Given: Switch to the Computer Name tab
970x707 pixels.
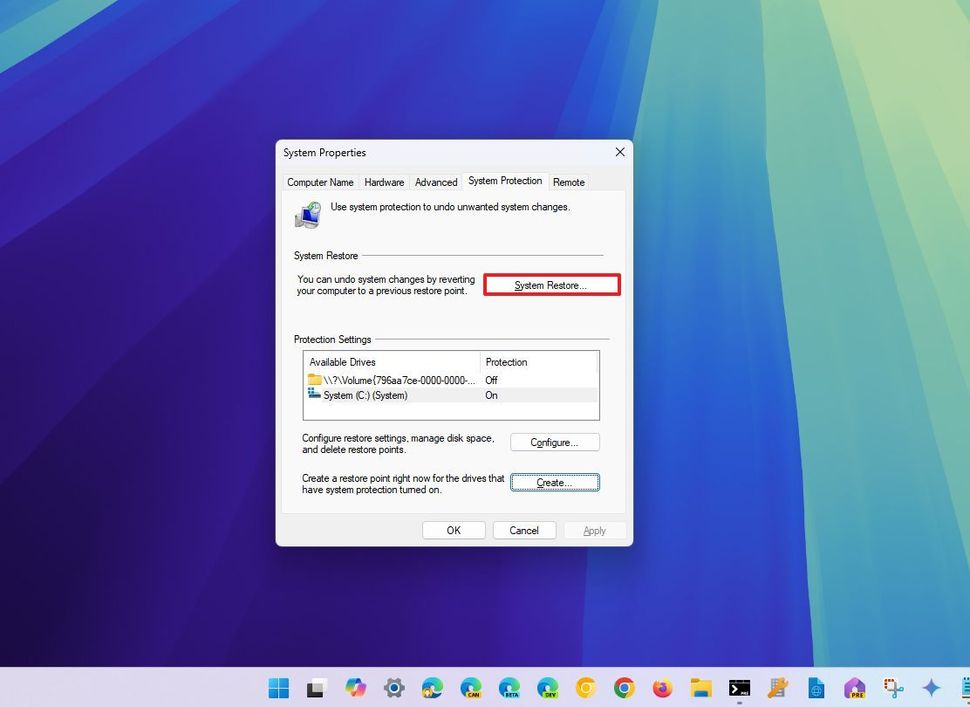Looking at the screenshot, I should 320,182.
